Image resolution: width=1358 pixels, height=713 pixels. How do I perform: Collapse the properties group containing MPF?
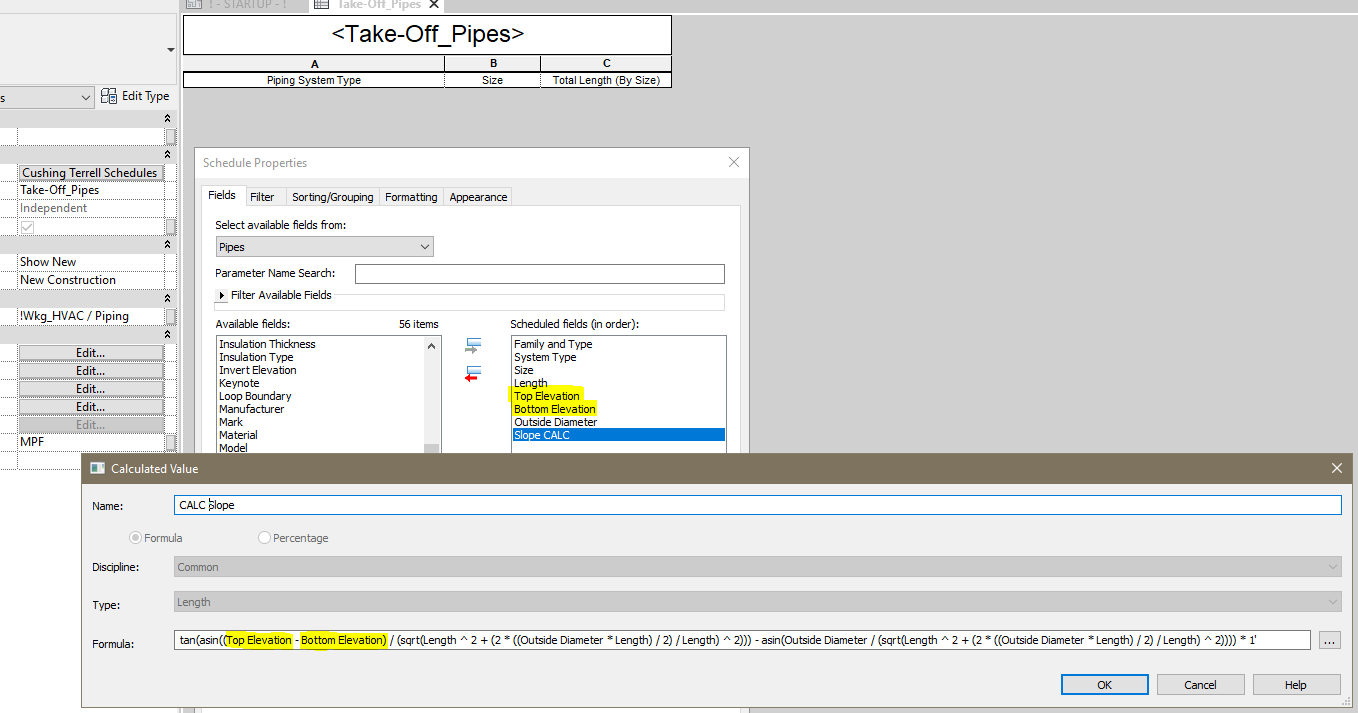[x=167, y=335]
